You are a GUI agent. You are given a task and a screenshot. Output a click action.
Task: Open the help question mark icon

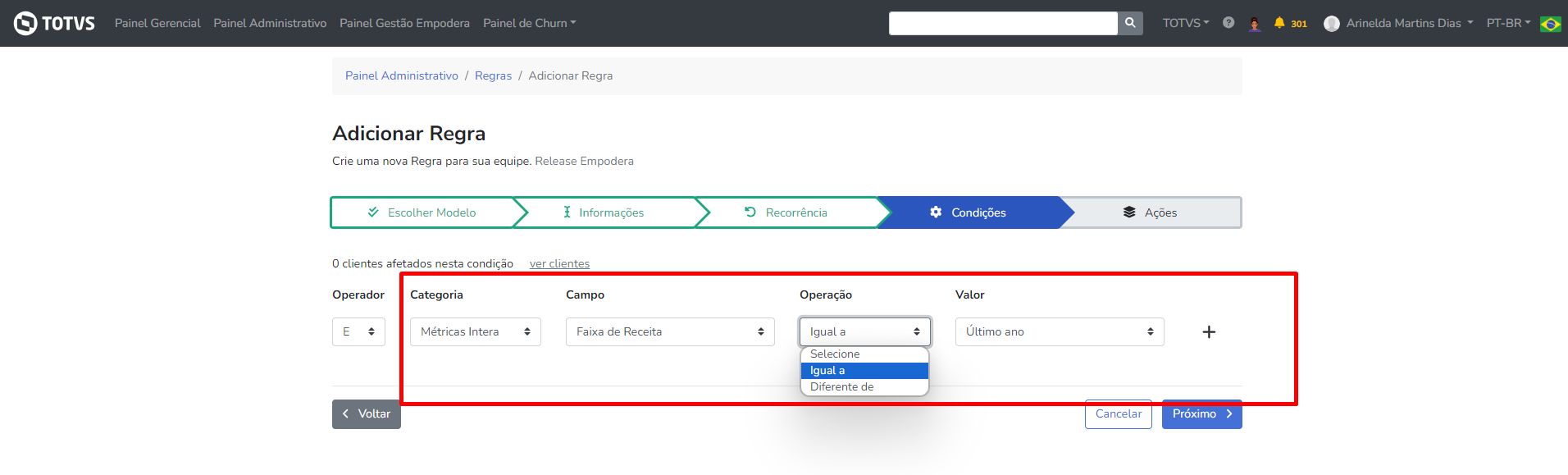1228,23
